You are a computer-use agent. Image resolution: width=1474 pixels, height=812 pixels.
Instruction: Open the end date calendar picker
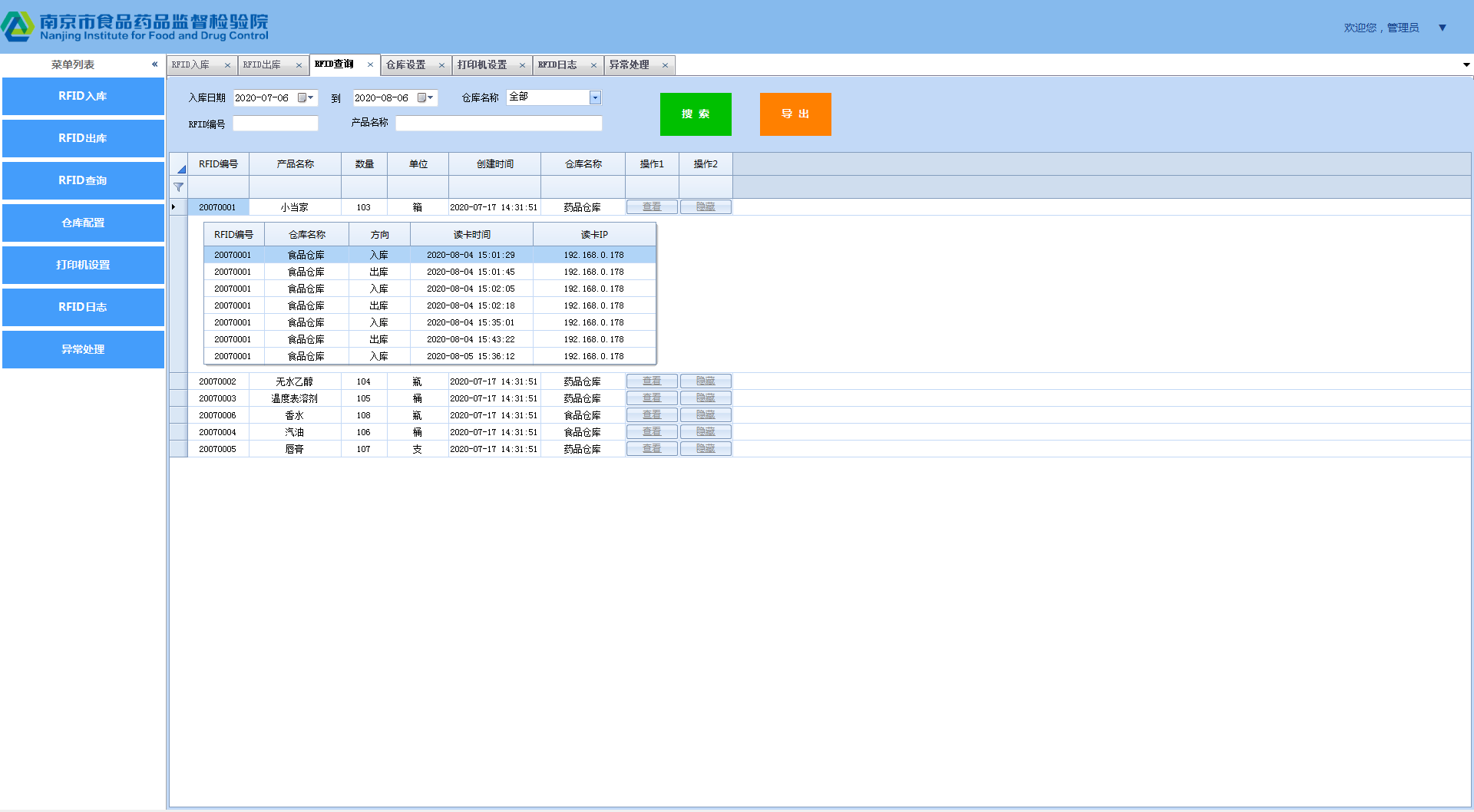pos(425,98)
